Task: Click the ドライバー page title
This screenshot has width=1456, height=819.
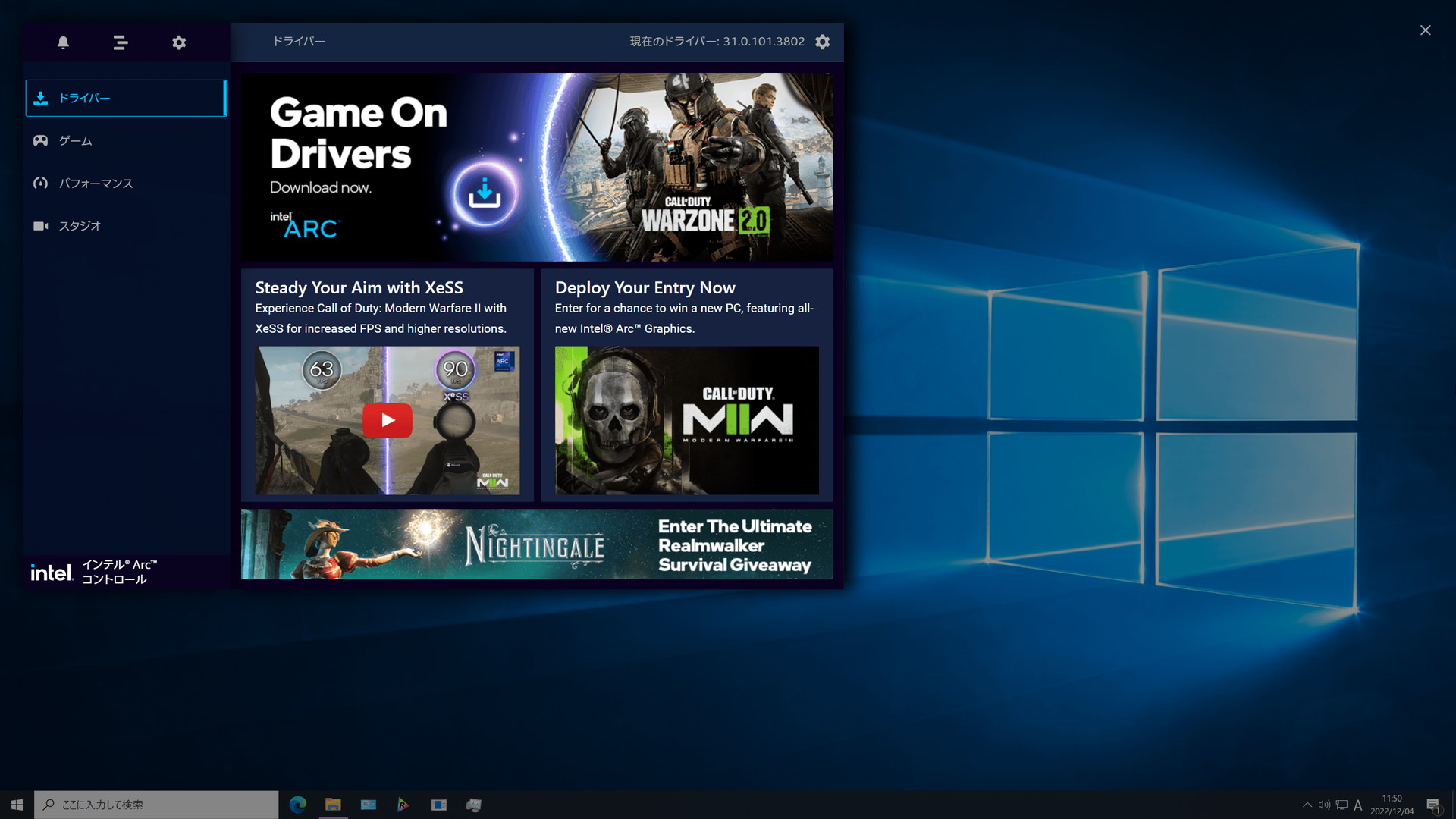Action: 299,42
